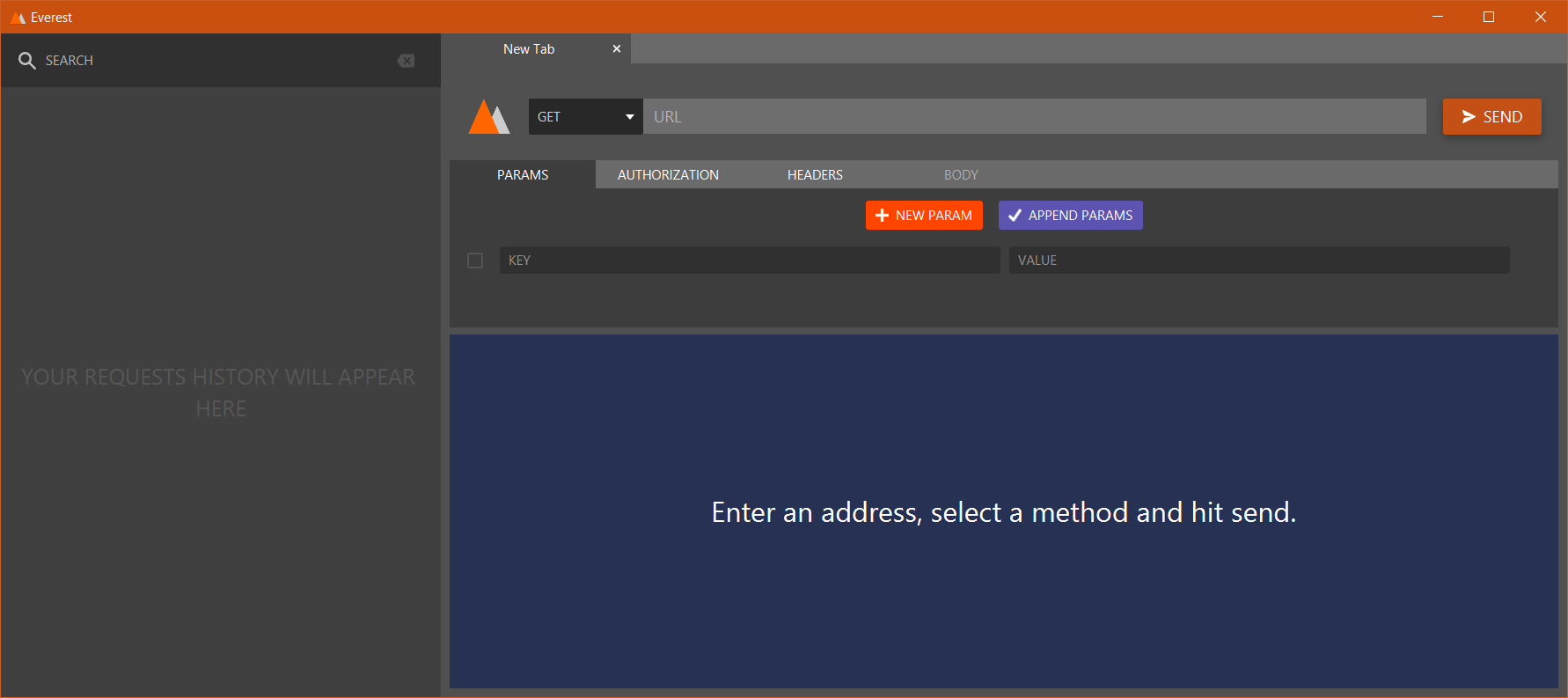This screenshot has height=698, width=1568.
Task: Send the request with SEND button
Action: [1492, 117]
